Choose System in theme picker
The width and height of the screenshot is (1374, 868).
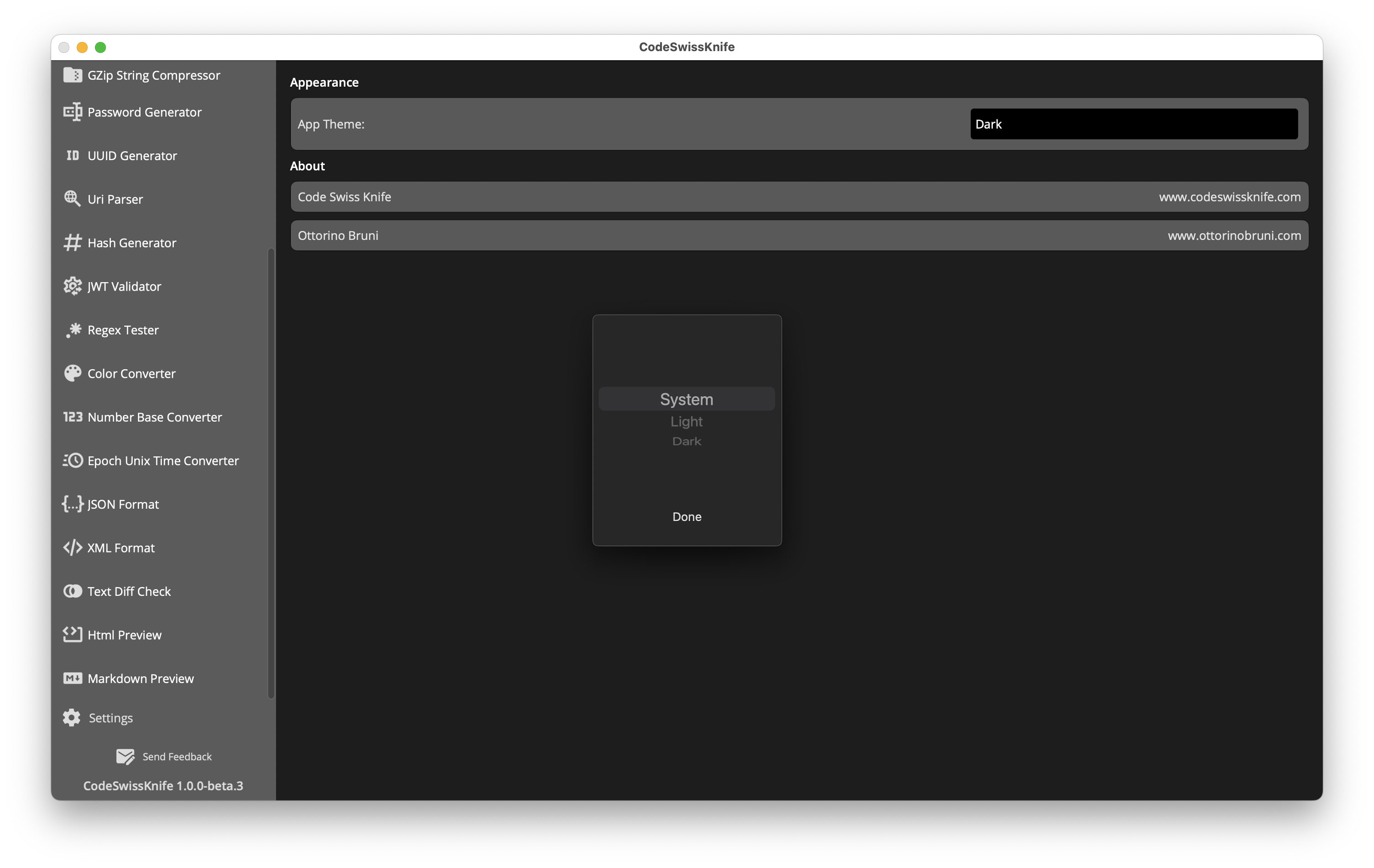point(687,399)
